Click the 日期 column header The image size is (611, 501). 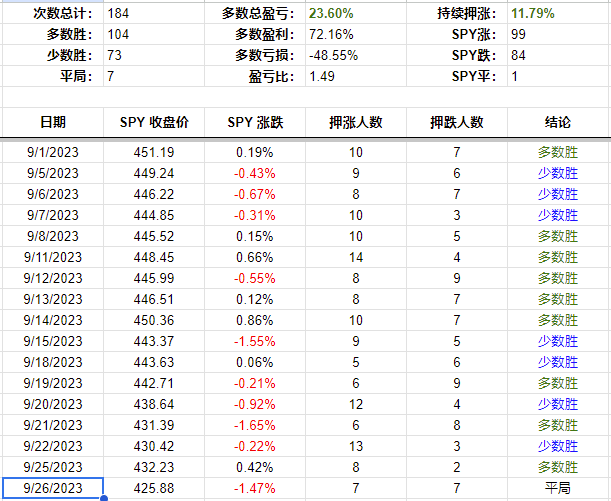pos(53,122)
